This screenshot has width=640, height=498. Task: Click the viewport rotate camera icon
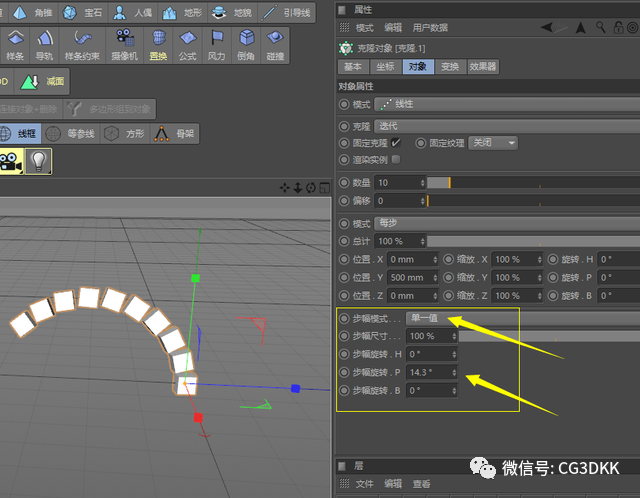311,188
